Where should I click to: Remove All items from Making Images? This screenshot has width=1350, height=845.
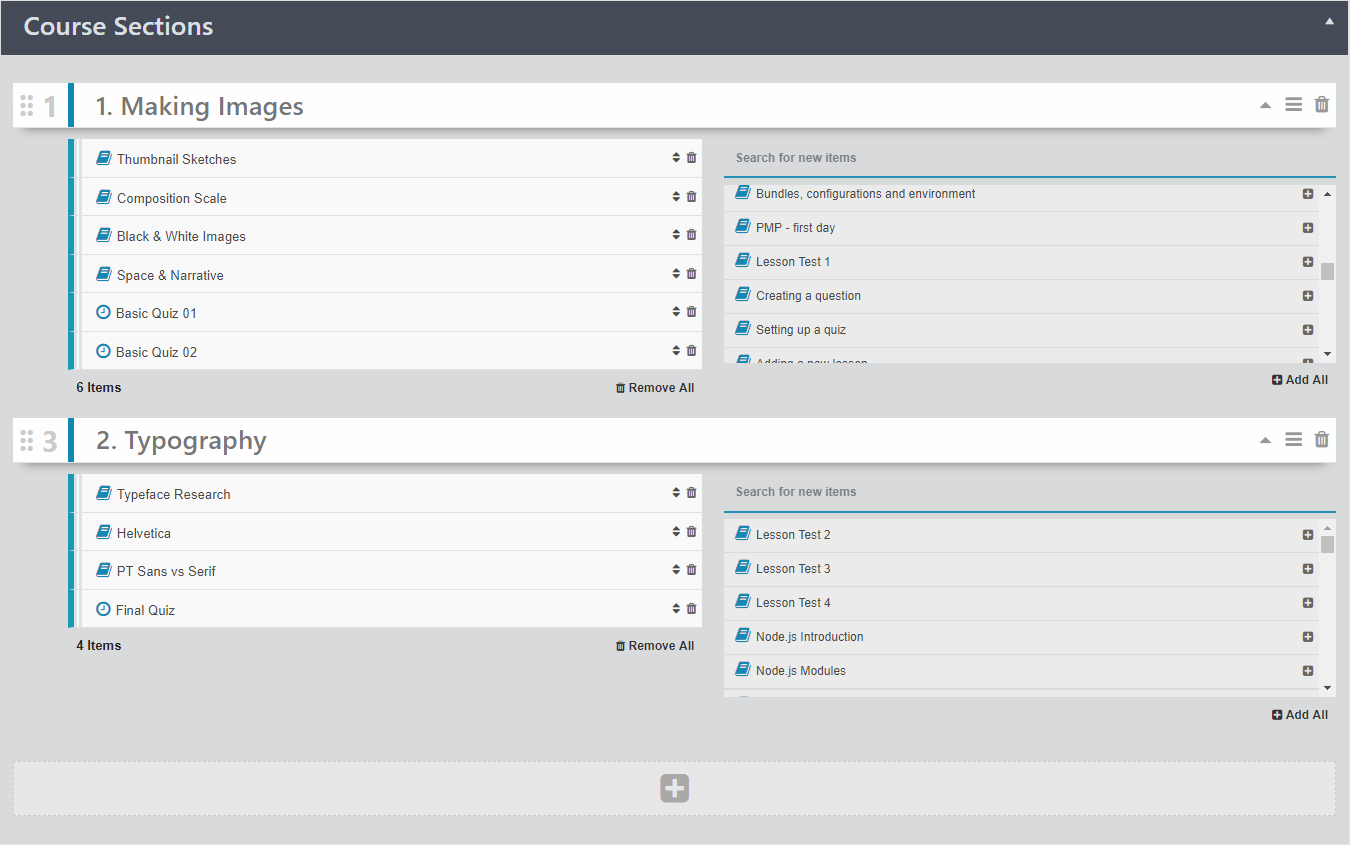coord(654,388)
